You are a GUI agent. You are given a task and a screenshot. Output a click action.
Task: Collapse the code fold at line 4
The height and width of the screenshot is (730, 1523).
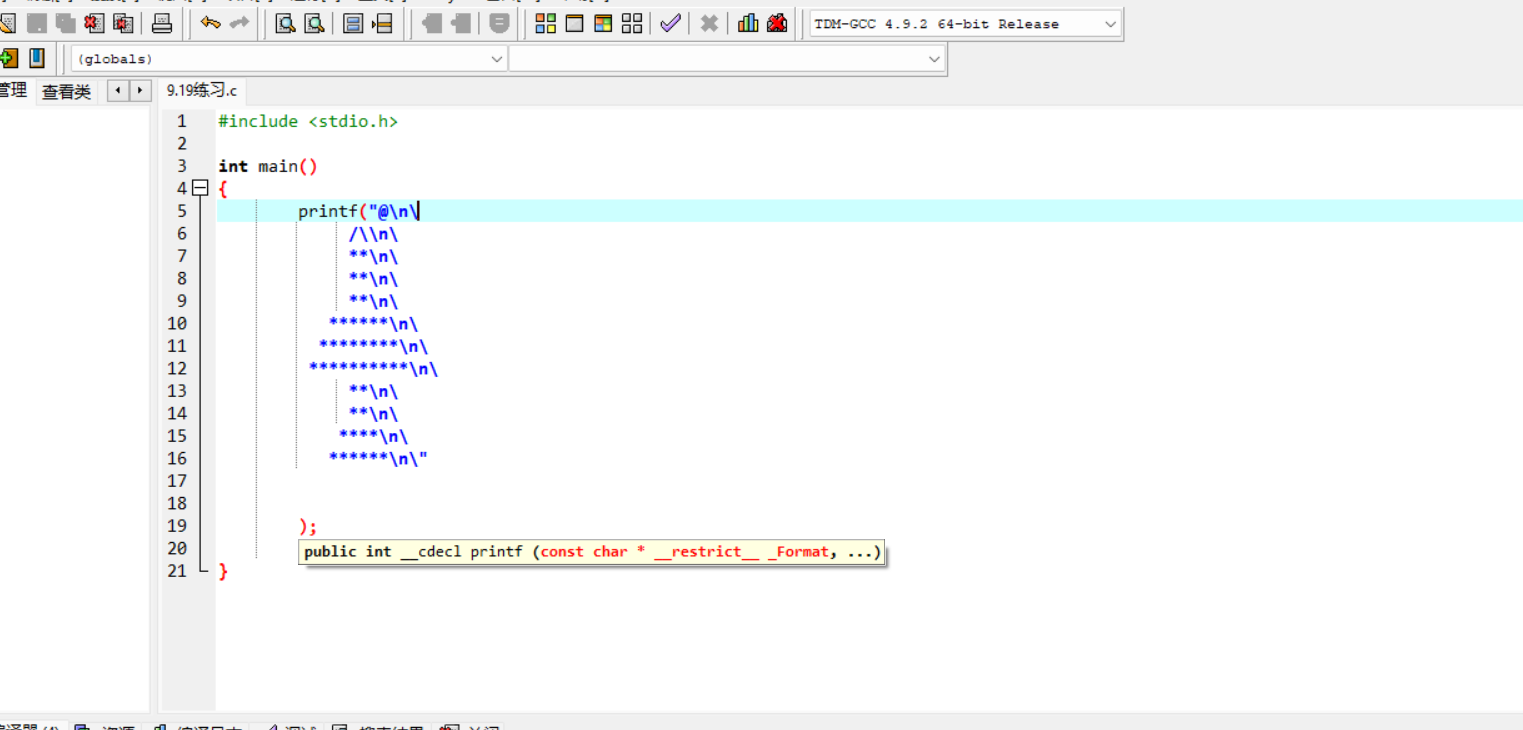[200, 188]
